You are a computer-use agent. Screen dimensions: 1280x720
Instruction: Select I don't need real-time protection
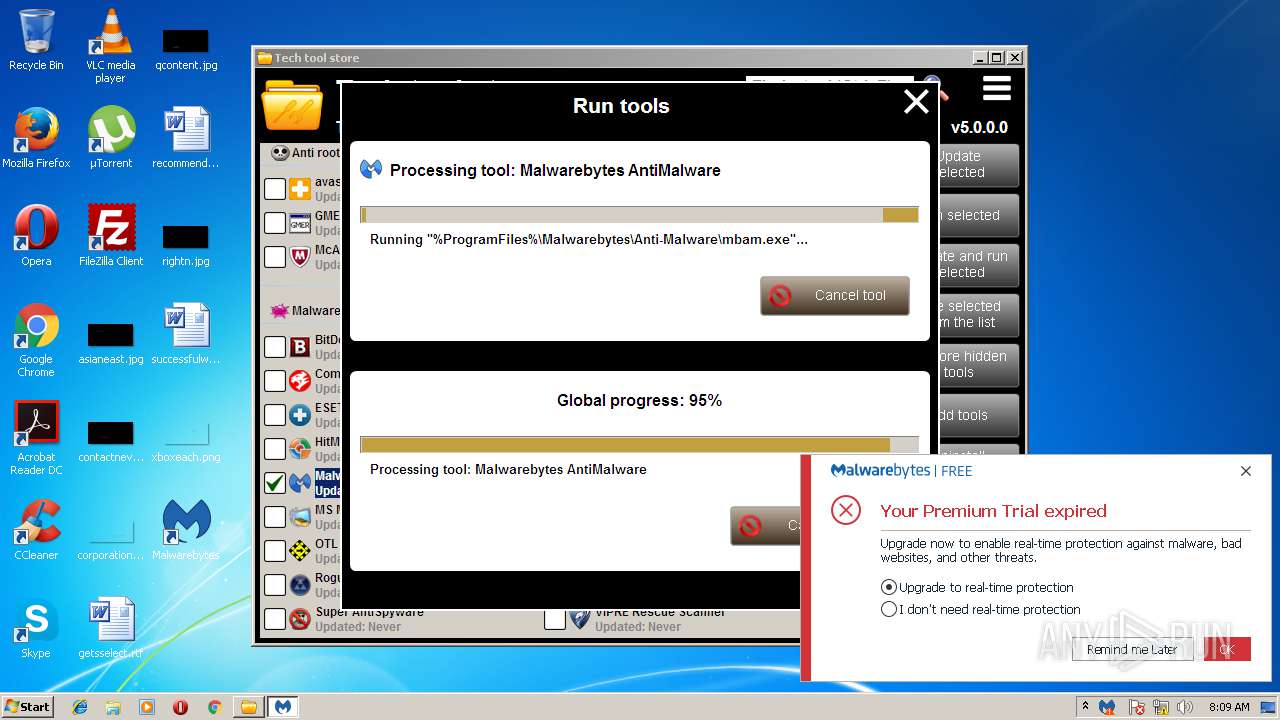(x=889, y=609)
